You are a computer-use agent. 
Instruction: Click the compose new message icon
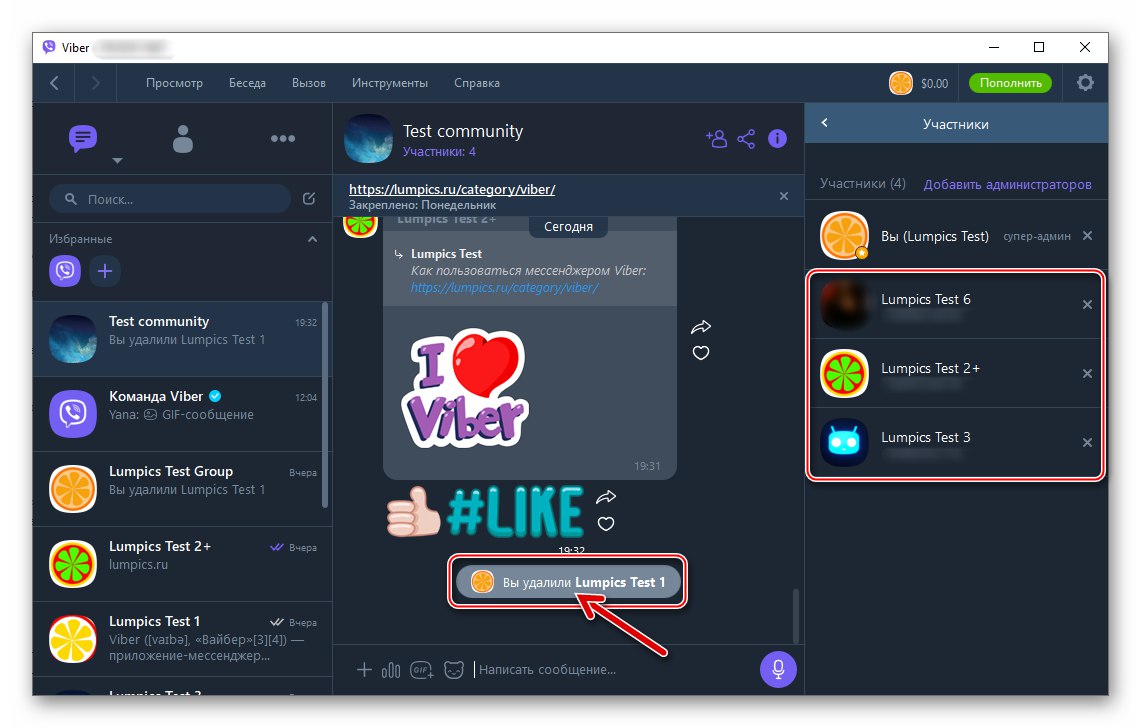(x=309, y=199)
